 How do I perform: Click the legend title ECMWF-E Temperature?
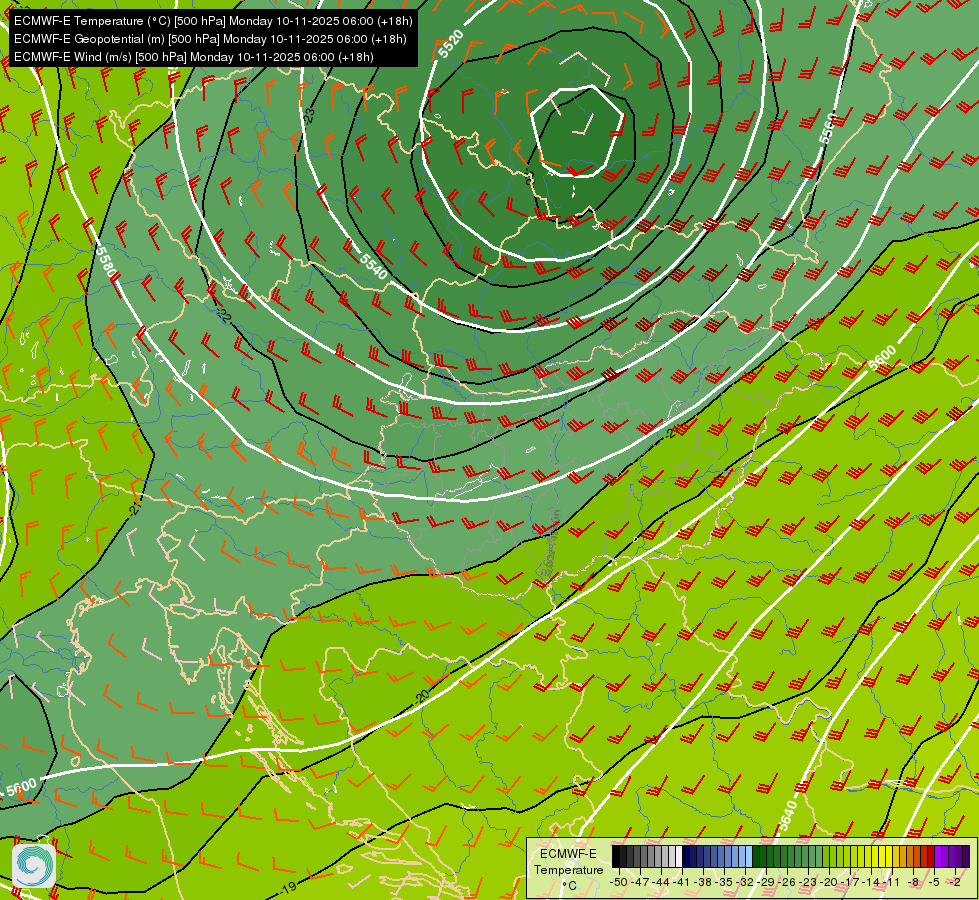click(x=569, y=862)
